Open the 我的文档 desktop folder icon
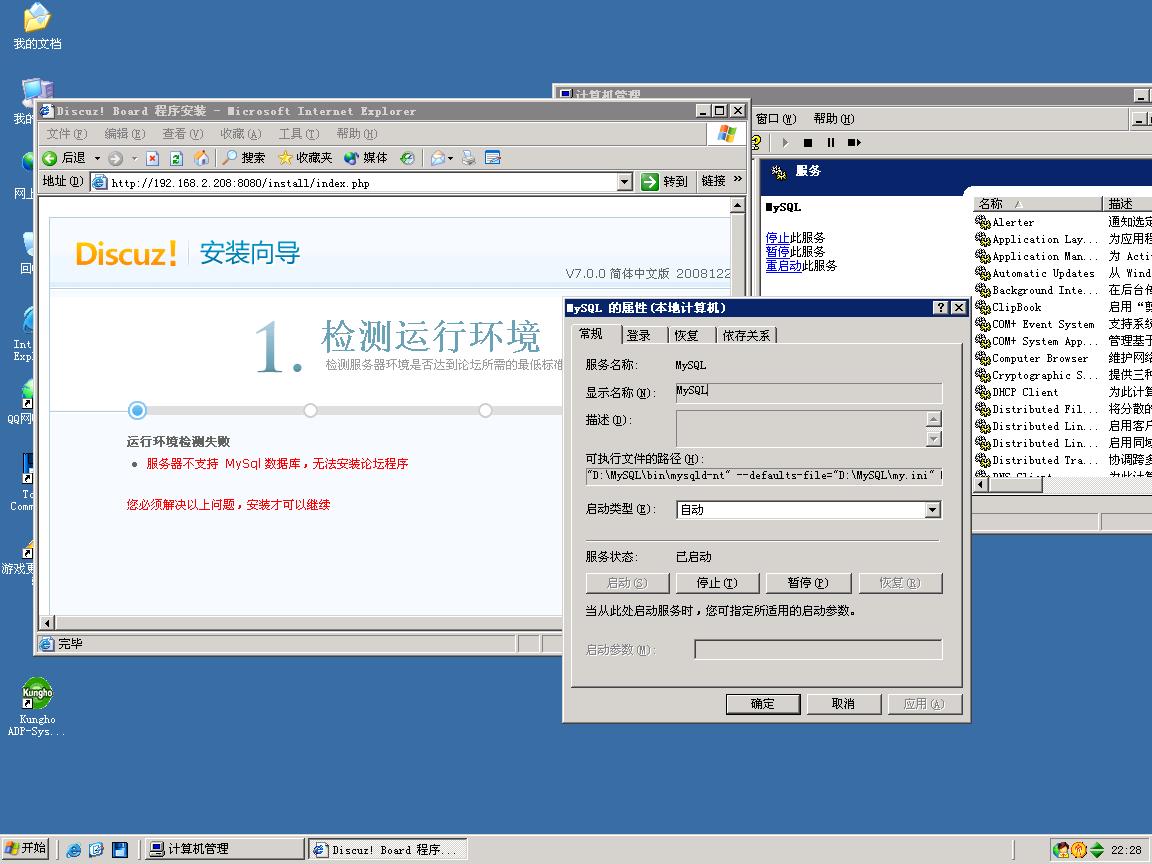Image resolution: width=1152 pixels, height=864 pixels. point(37,26)
